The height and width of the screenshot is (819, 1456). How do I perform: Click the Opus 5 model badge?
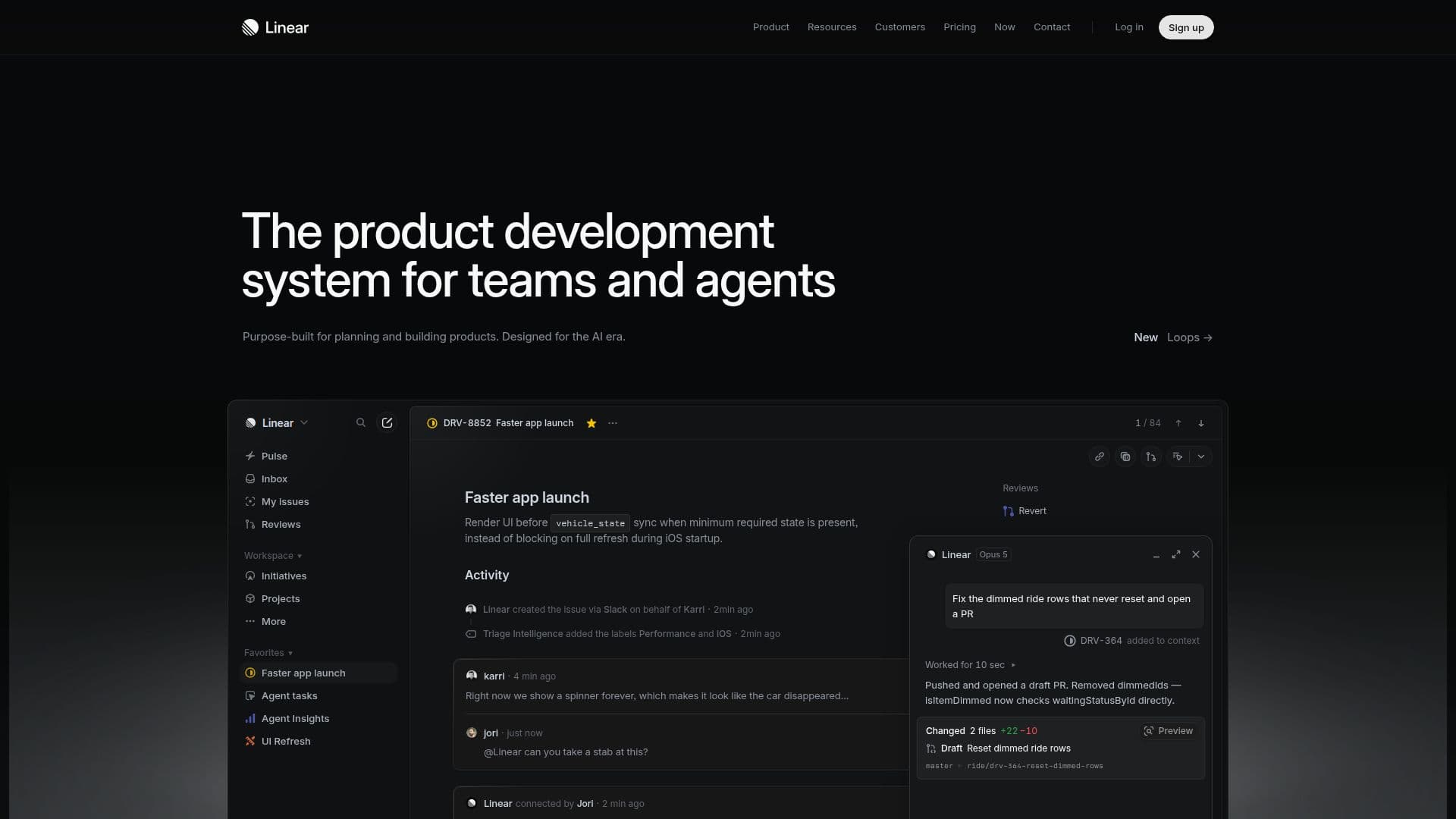pos(993,555)
